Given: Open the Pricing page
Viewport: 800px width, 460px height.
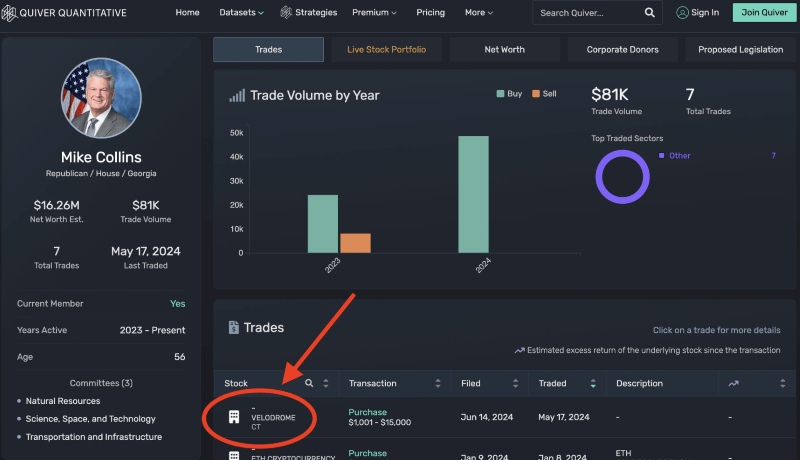Looking at the screenshot, I should click(431, 12).
